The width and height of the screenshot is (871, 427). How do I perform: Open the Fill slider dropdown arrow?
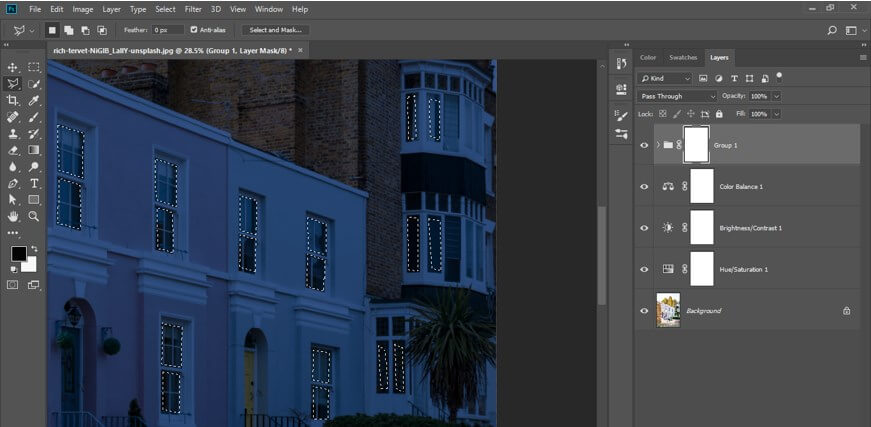point(776,114)
